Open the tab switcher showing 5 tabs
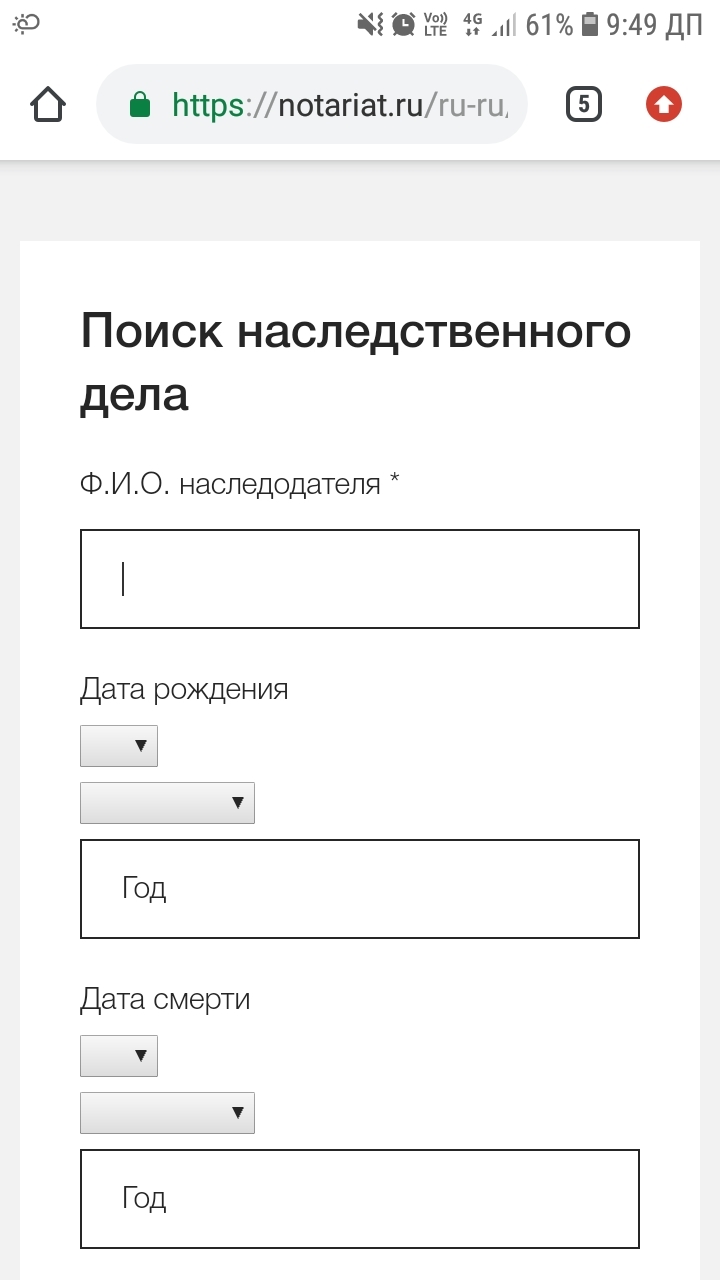The width and height of the screenshot is (720, 1280). click(x=584, y=104)
